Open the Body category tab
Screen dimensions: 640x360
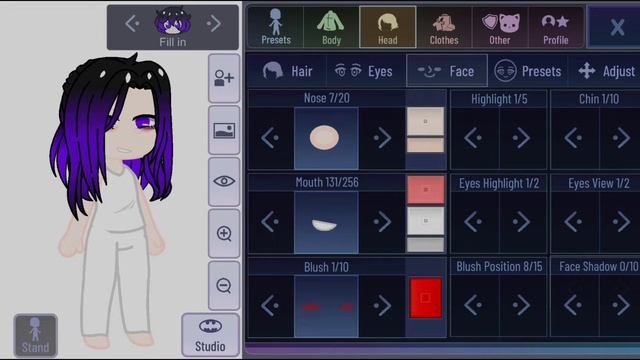[331, 27]
